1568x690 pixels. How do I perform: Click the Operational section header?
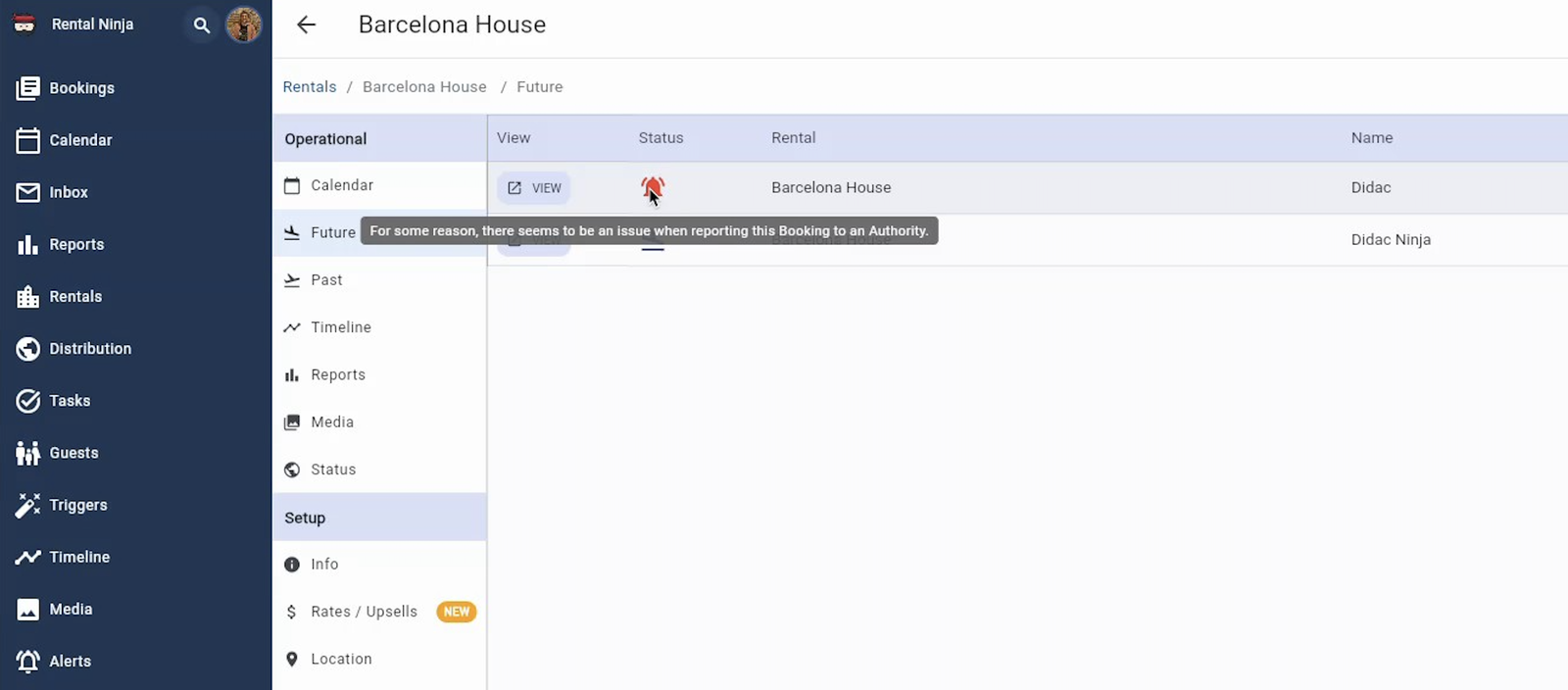point(379,139)
